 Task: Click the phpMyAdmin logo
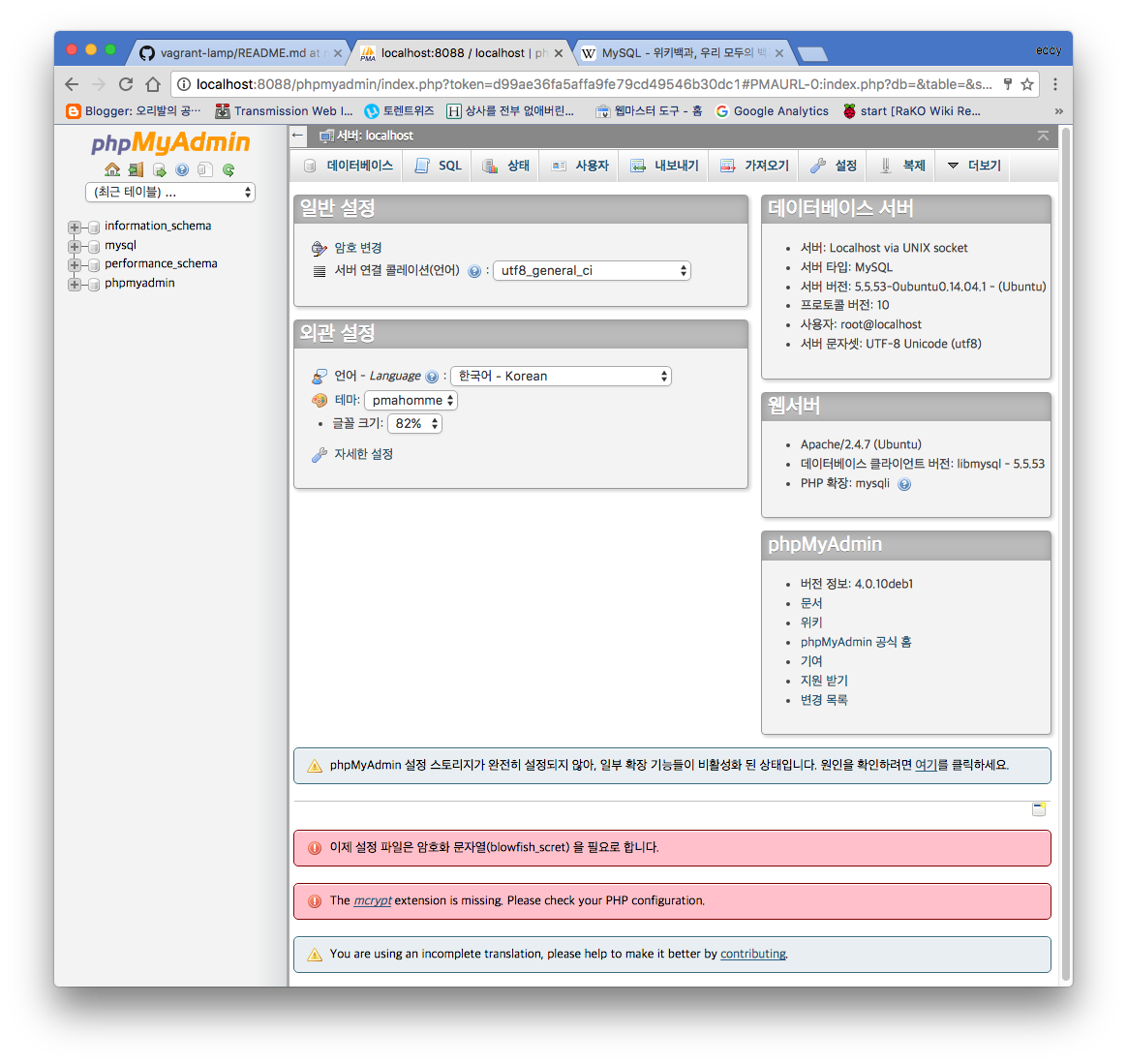coord(170,142)
